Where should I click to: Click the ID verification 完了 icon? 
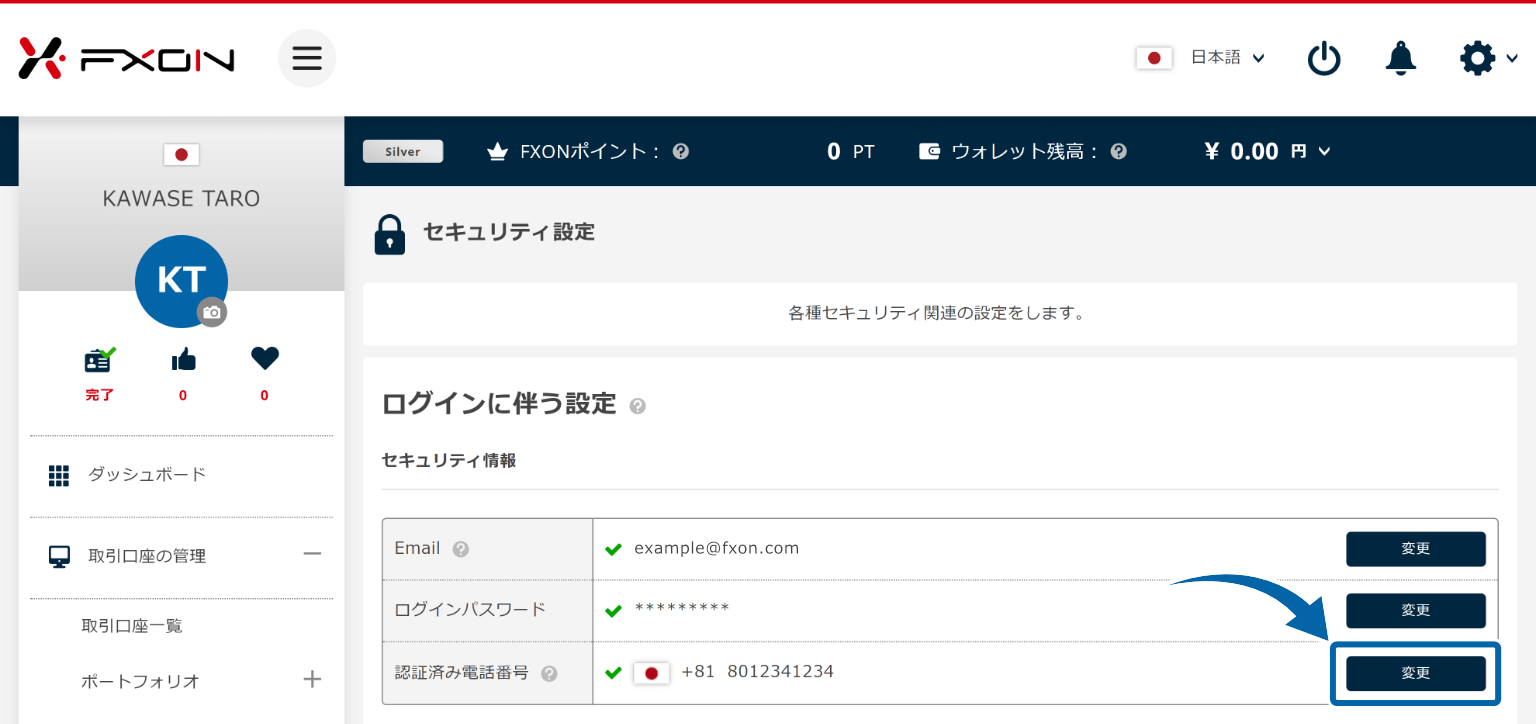point(100,360)
